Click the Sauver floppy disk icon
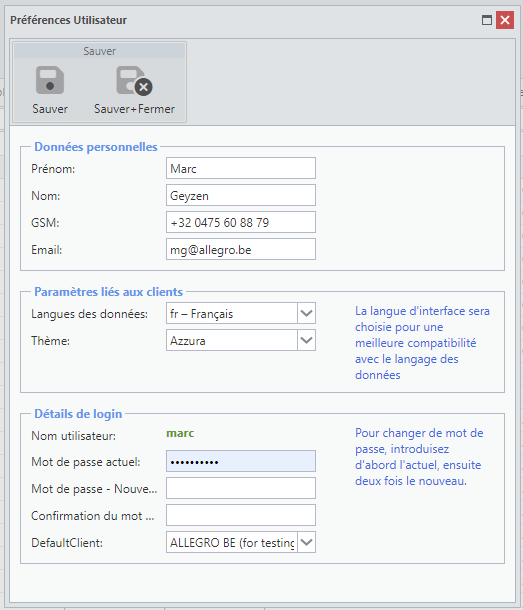This screenshot has height=610, width=523. [x=50, y=81]
